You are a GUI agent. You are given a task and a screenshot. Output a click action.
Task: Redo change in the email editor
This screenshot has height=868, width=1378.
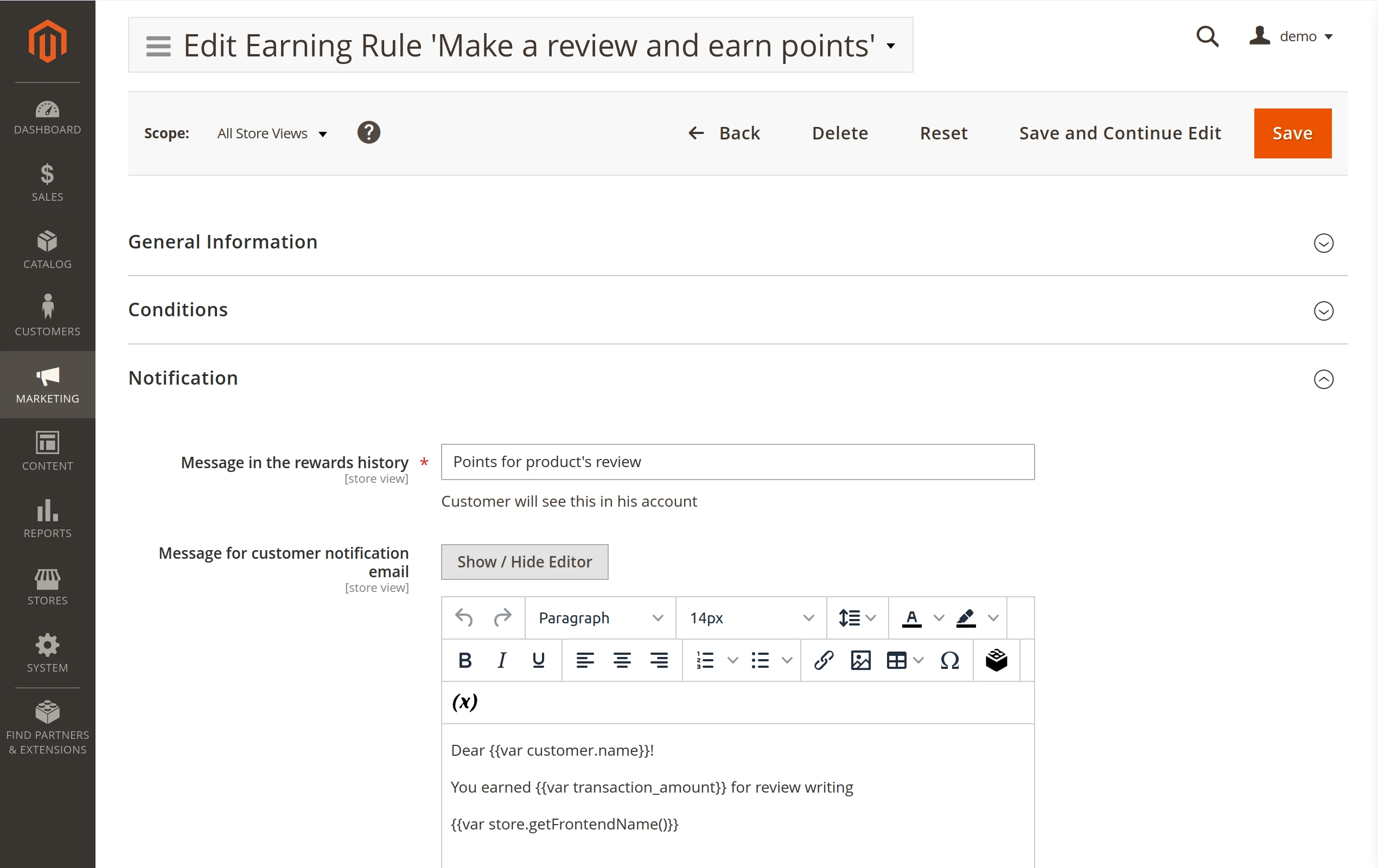tap(502, 618)
